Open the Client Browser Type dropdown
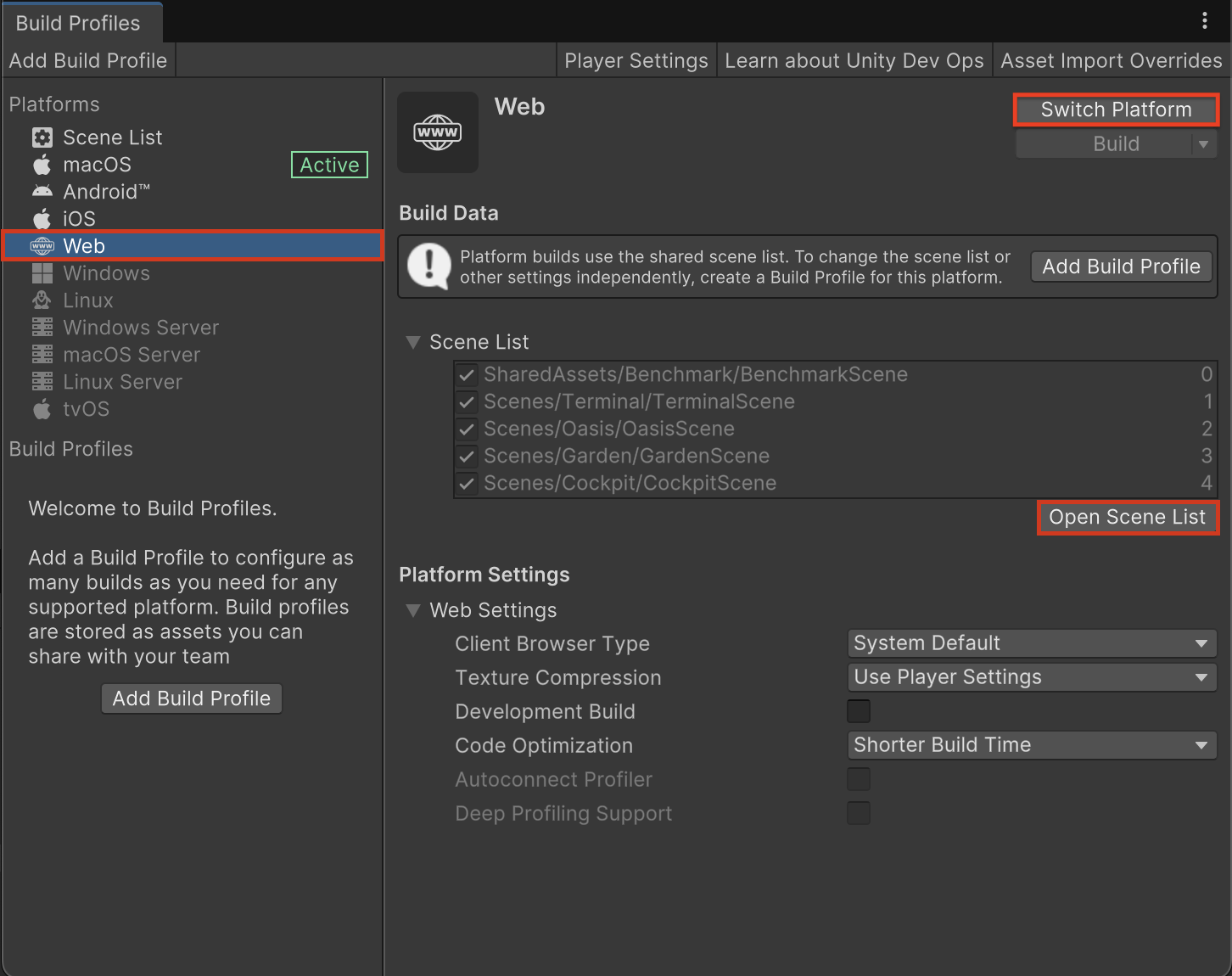 tap(1031, 643)
